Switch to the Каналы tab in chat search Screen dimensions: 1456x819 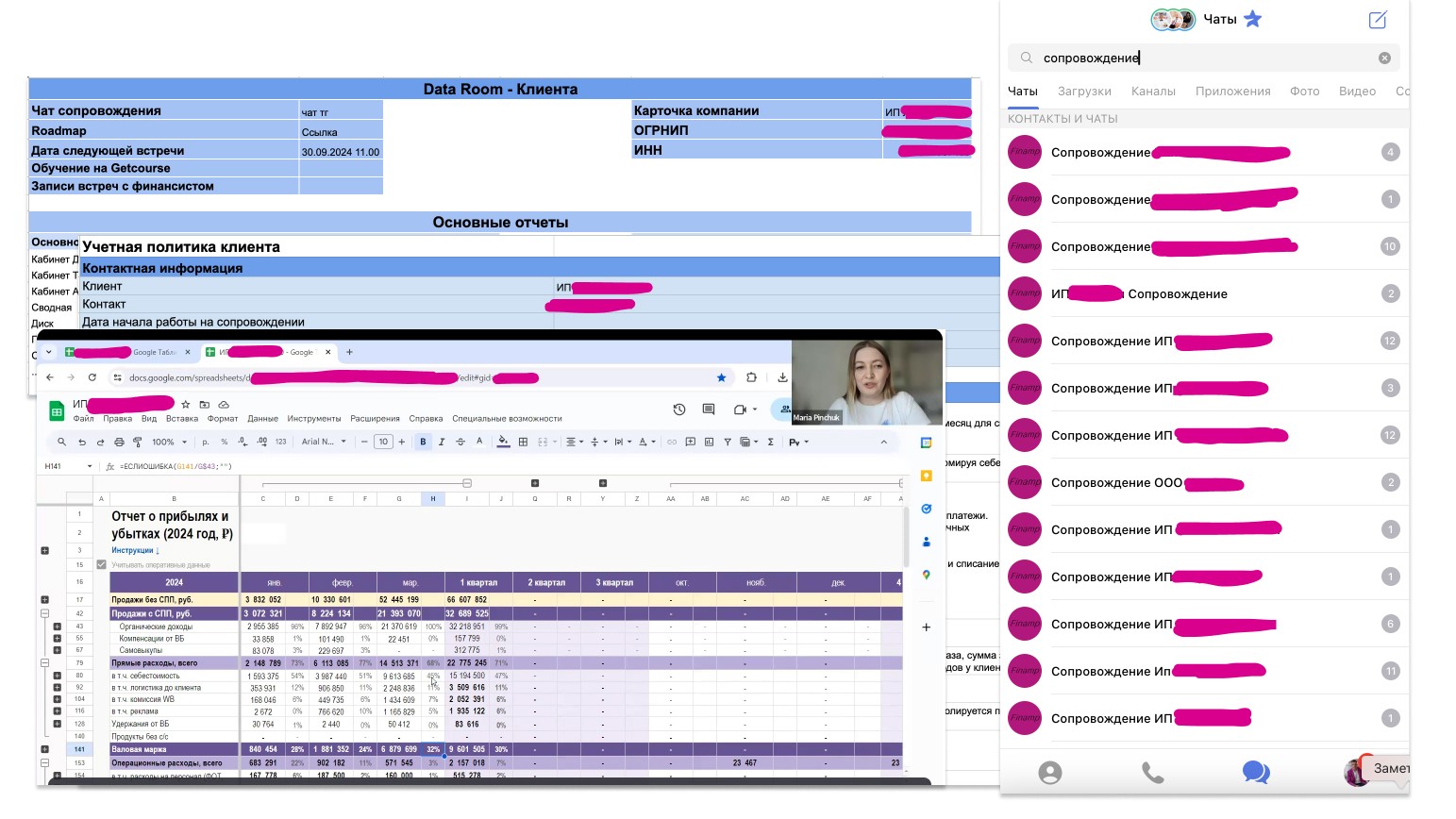pyautogui.click(x=1153, y=92)
